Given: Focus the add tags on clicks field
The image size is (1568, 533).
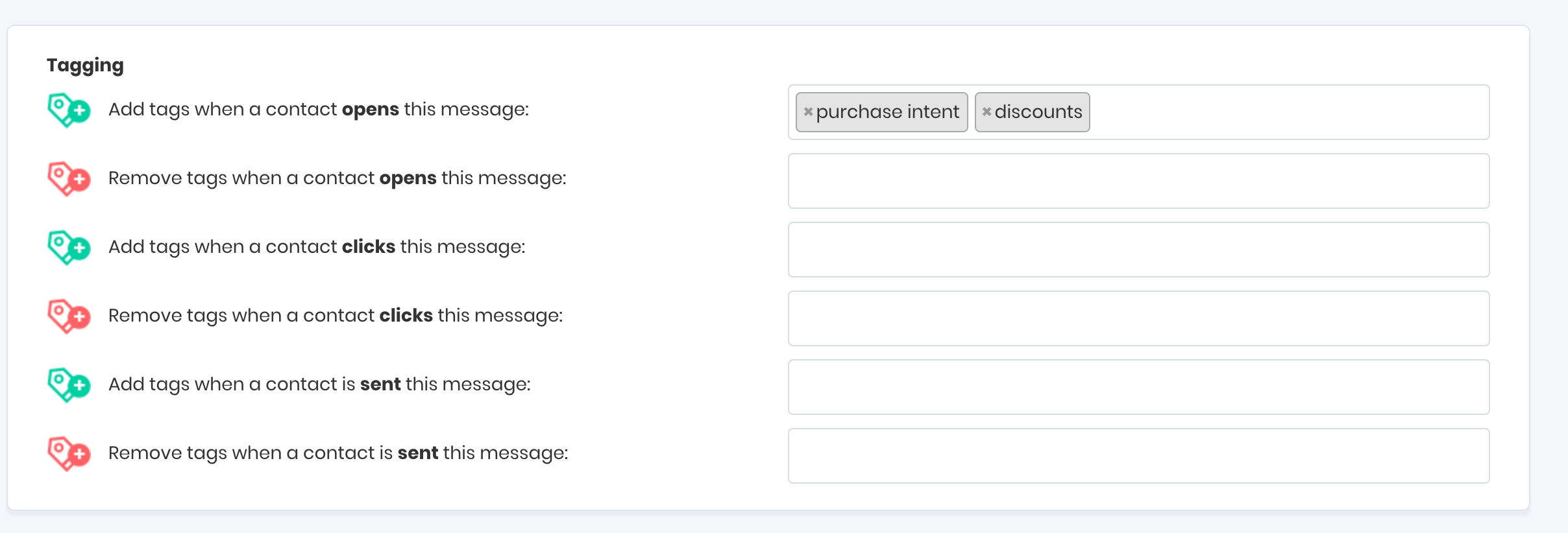Looking at the screenshot, I should [x=1138, y=250].
